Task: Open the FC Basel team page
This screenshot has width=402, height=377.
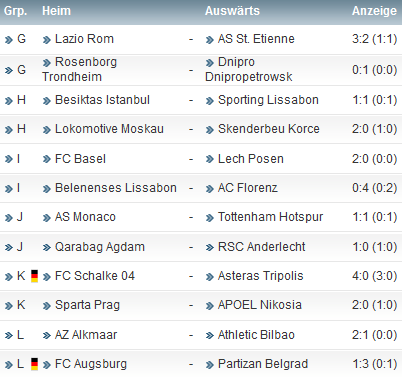Action: (x=80, y=159)
